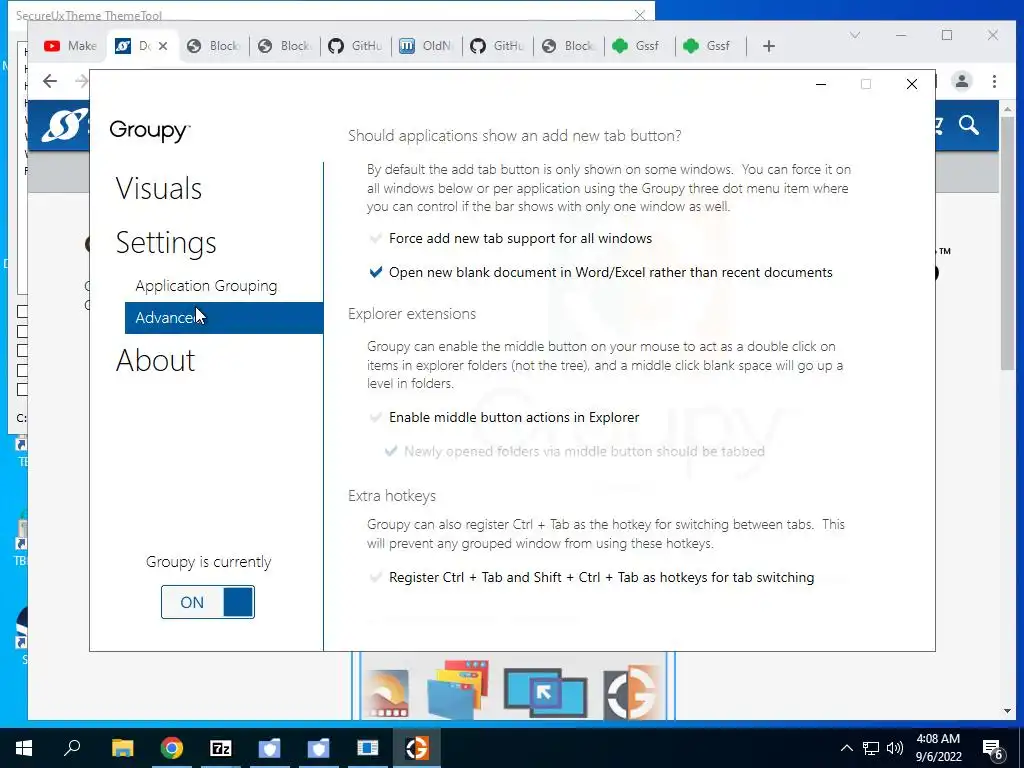This screenshot has height=768, width=1024.
Task: Select the Advanced settings page
Action: [x=224, y=318]
